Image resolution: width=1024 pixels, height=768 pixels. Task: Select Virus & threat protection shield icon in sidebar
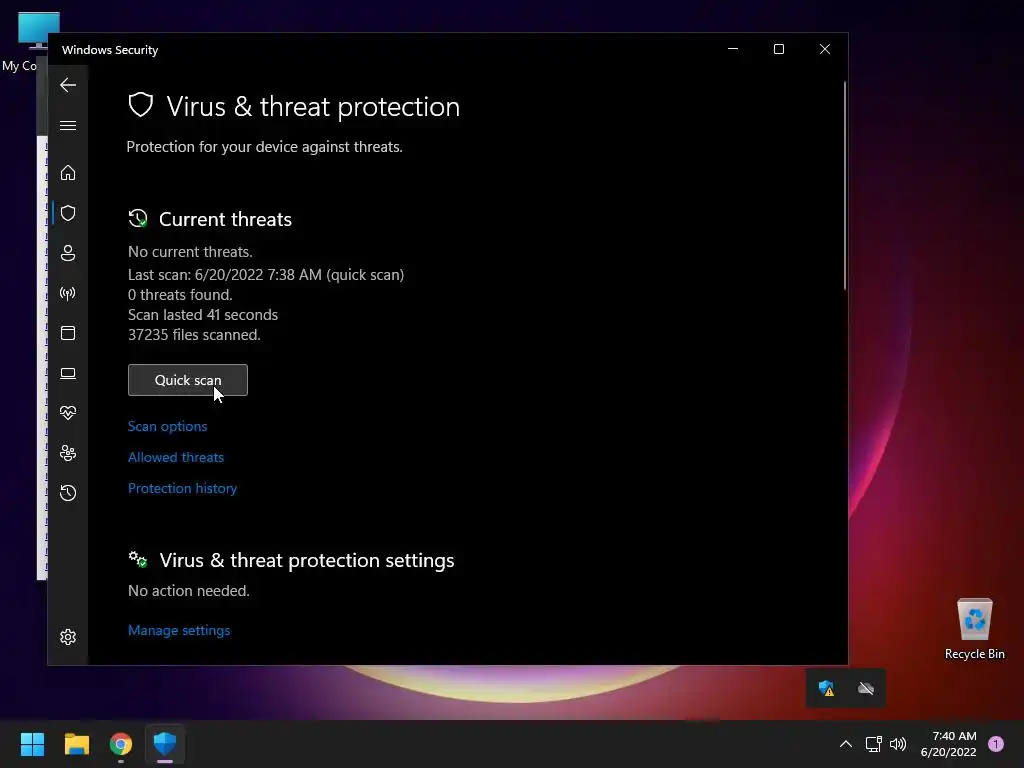(68, 213)
